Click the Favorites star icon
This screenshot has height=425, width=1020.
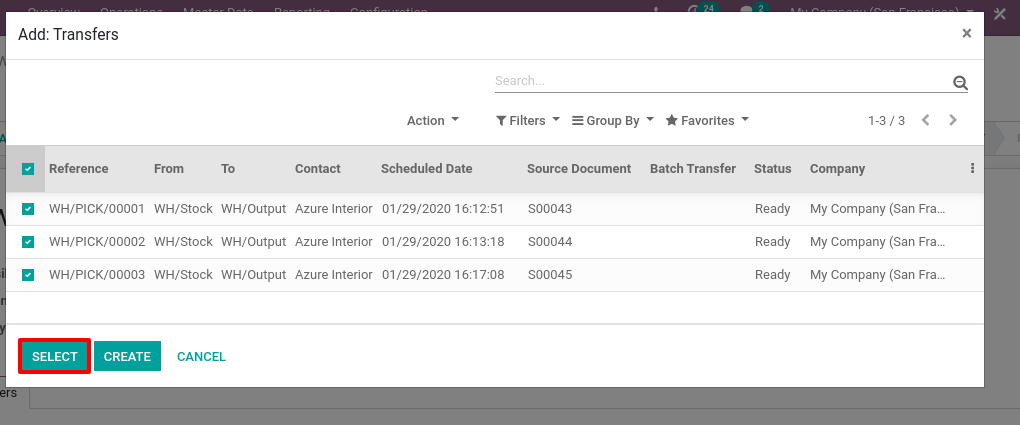coord(671,121)
